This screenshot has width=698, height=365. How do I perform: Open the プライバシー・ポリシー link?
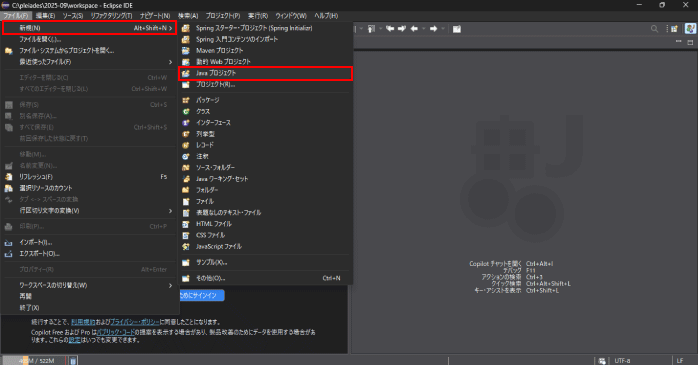point(134,322)
